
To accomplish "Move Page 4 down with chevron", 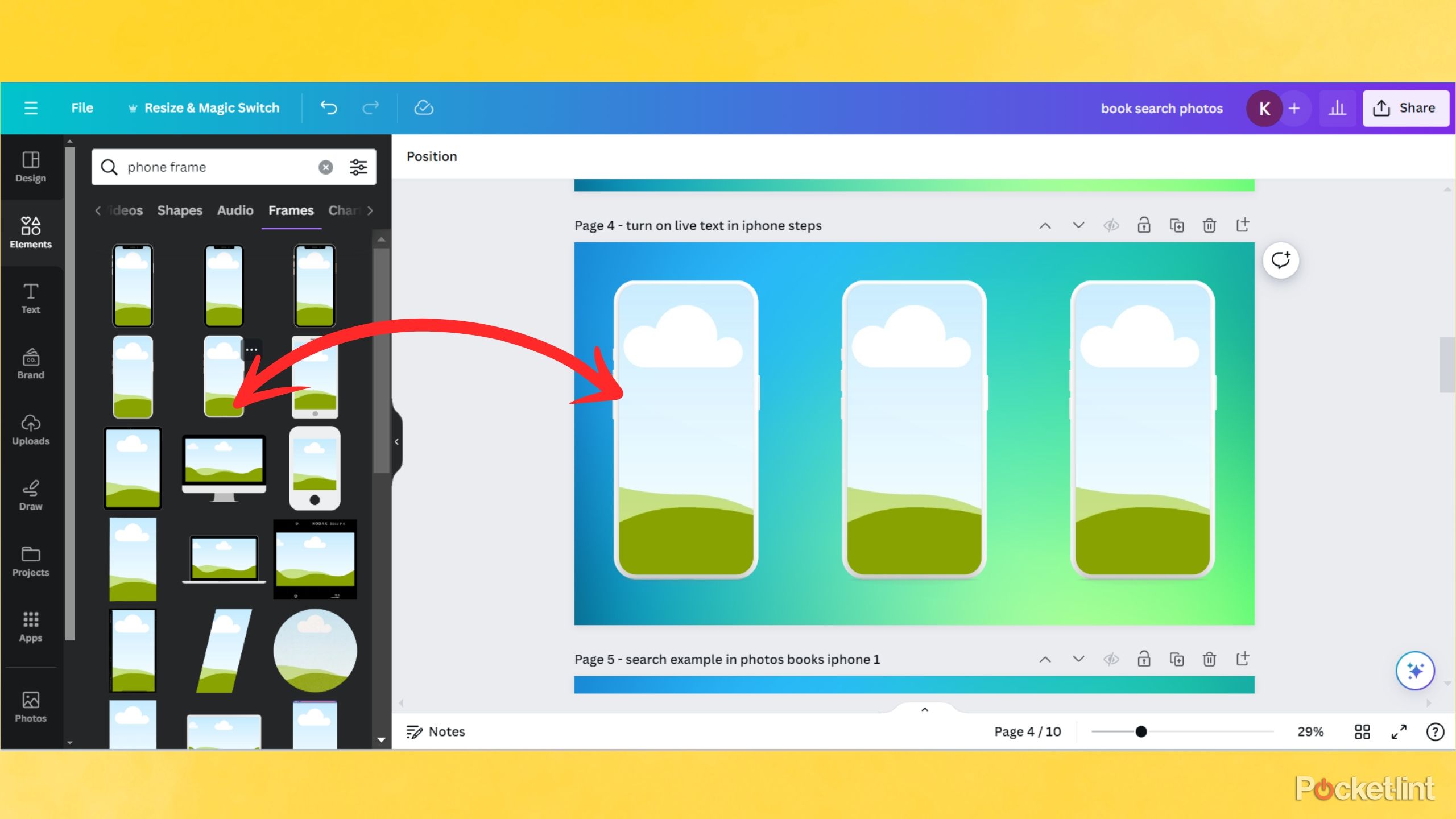I will click(x=1078, y=225).
